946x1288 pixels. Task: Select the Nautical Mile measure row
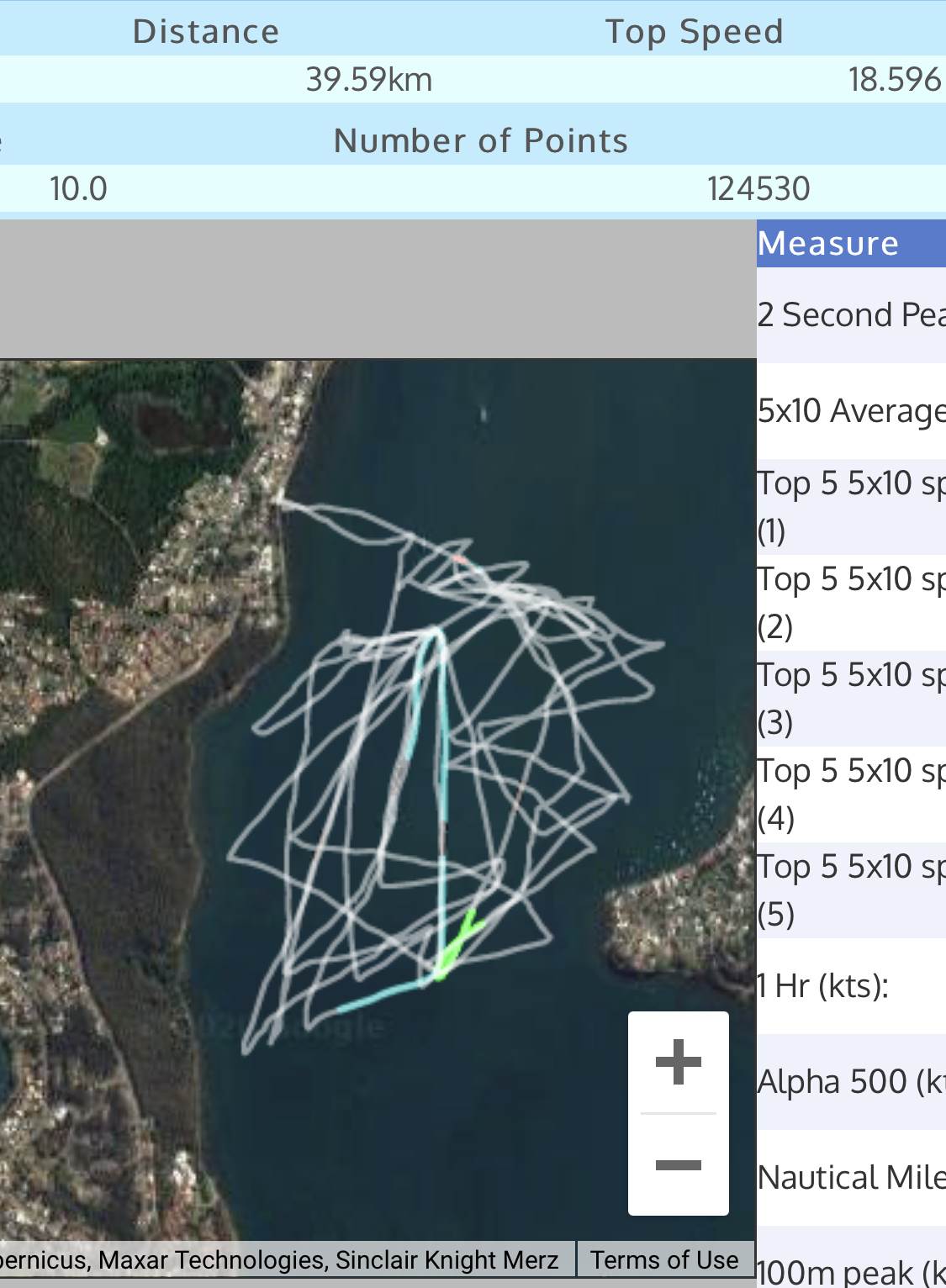click(x=850, y=1178)
